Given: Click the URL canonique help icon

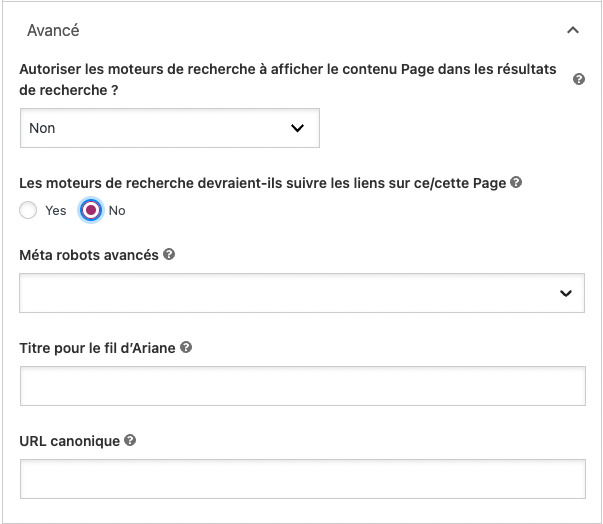Looking at the screenshot, I should pyautogui.click(x=130, y=440).
